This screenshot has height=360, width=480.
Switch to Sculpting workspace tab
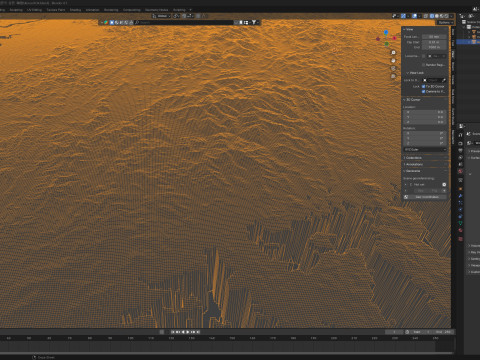pyautogui.click(x=16, y=10)
